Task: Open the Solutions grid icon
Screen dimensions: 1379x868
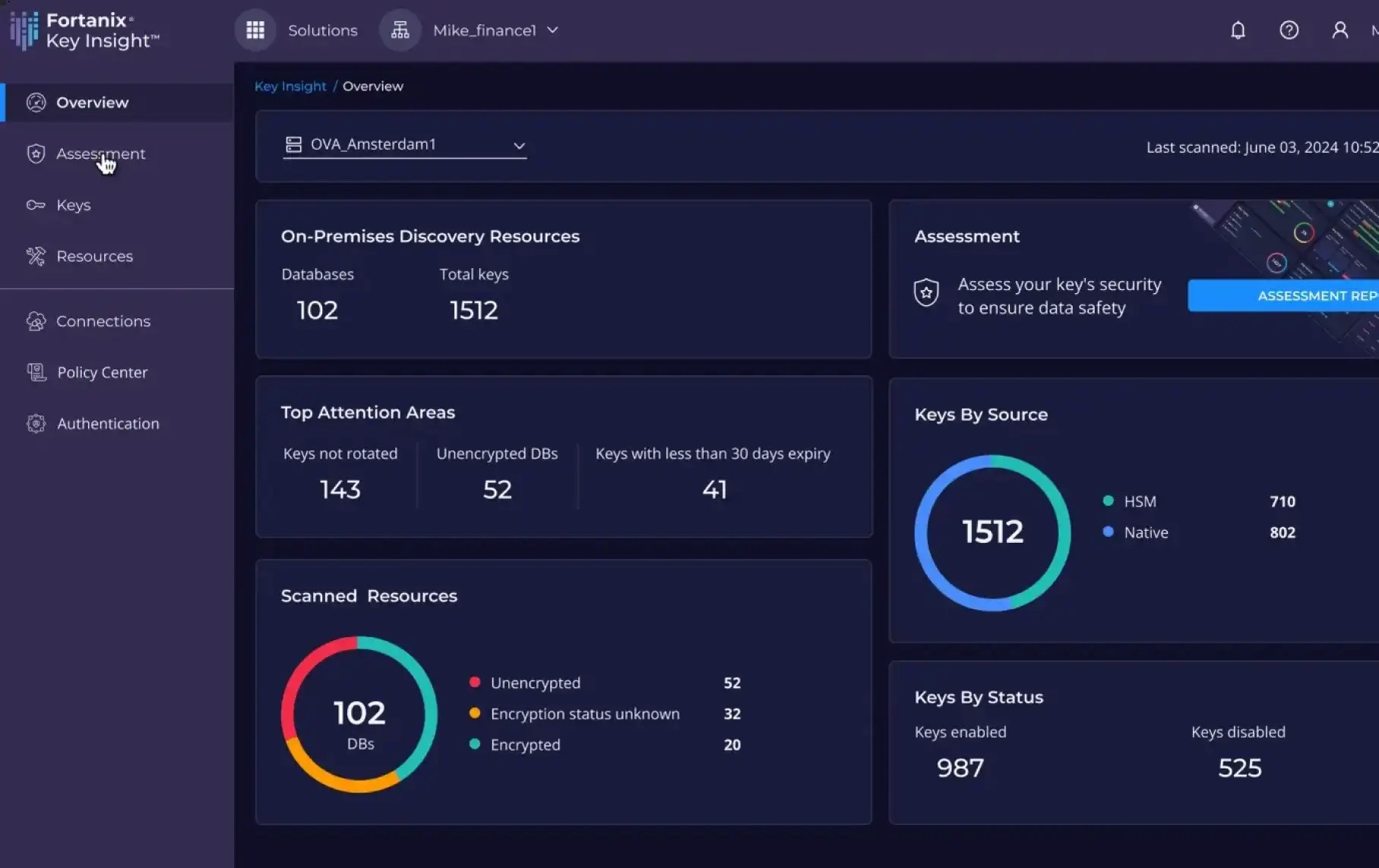Action: coord(255,30)
